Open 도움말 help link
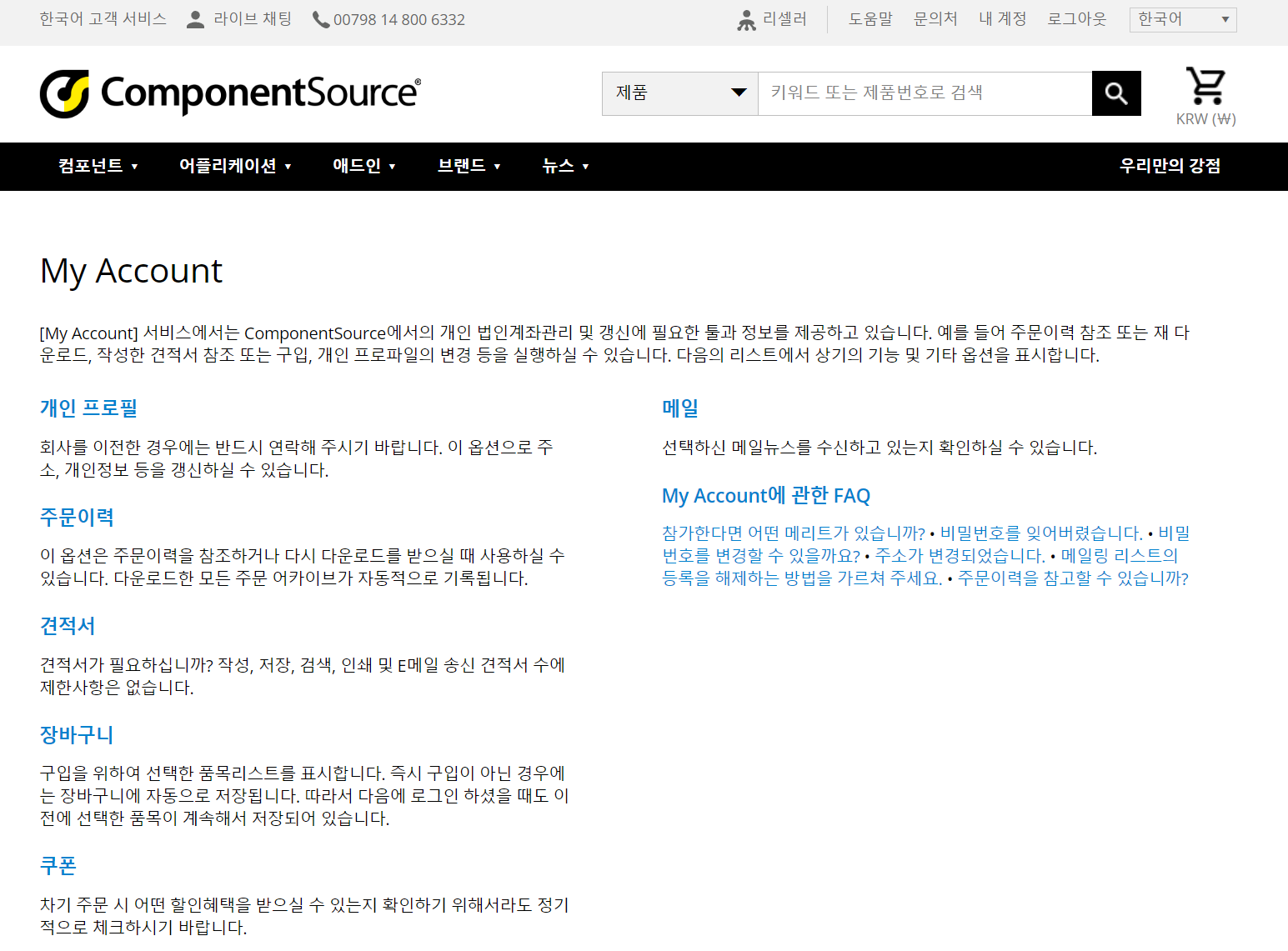1288x951 pixels. [x=870, y=19]
